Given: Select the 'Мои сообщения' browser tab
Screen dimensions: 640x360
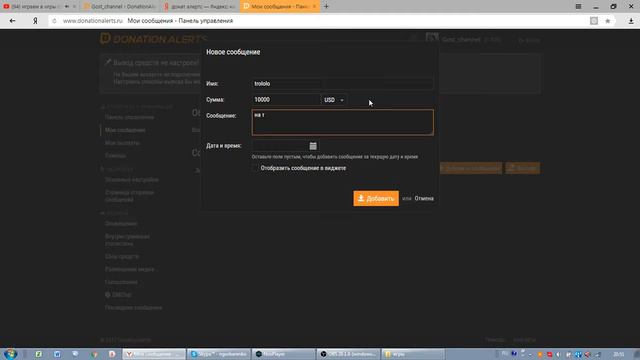Looking at the screenshot, I should point(279,7).
